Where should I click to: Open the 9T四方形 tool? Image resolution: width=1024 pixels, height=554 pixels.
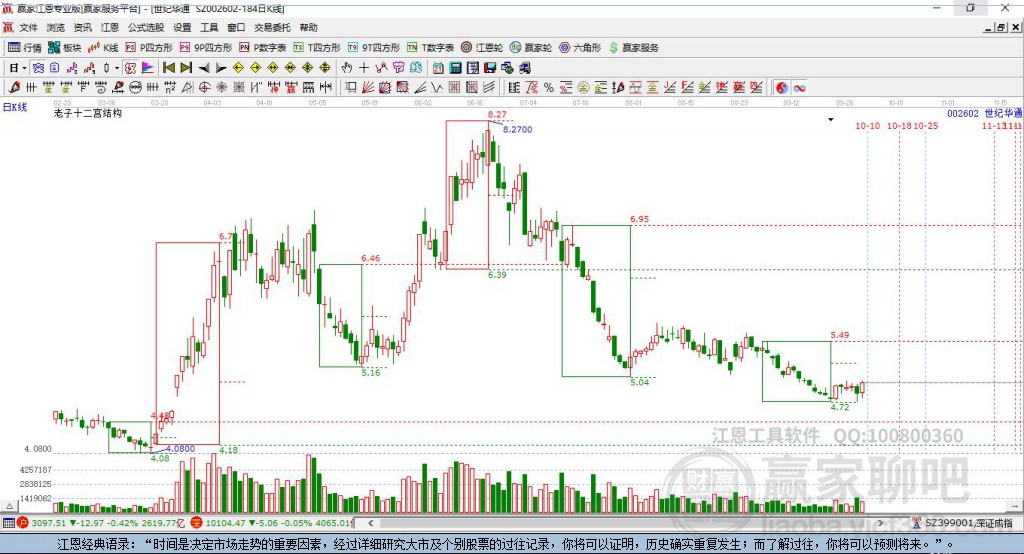[374, 48]
